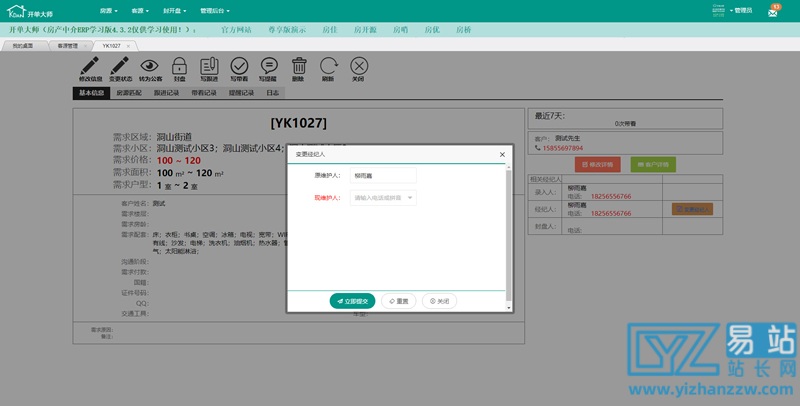
Task: Click the 封盘 lock icon
Action: (x=179, y=66)
